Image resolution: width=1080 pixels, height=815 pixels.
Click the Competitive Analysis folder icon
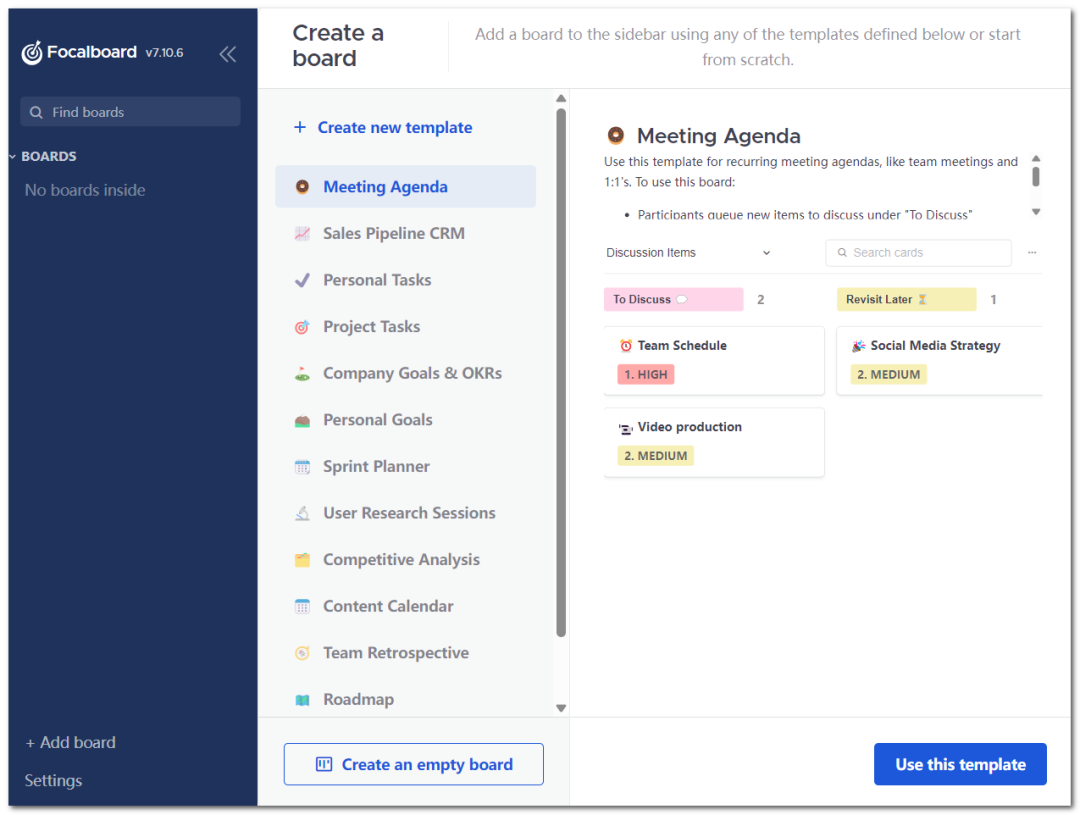point(302,560)
